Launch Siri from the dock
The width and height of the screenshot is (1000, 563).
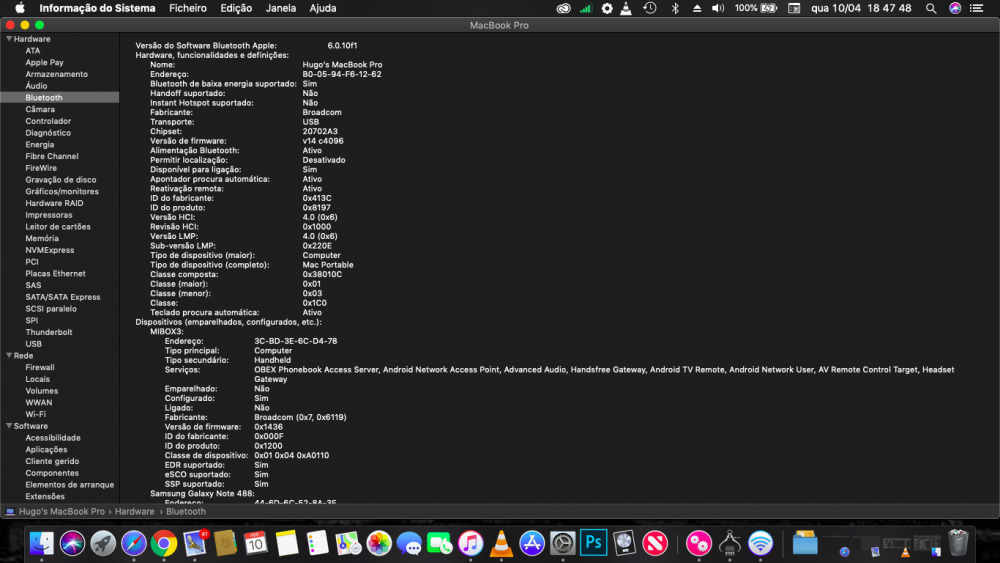[72, 543]
